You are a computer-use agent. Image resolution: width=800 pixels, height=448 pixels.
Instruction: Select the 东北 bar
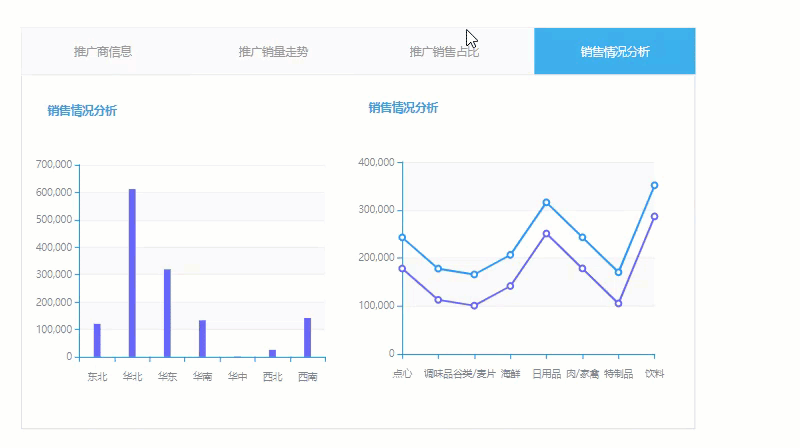97,340
